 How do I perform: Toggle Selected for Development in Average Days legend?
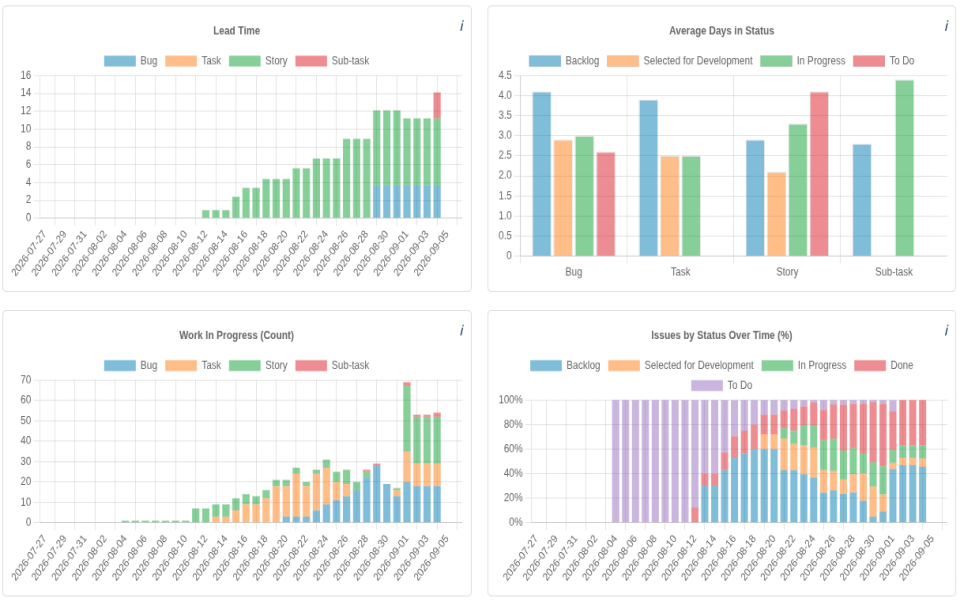pyautogui.click(x=680, y=61)
